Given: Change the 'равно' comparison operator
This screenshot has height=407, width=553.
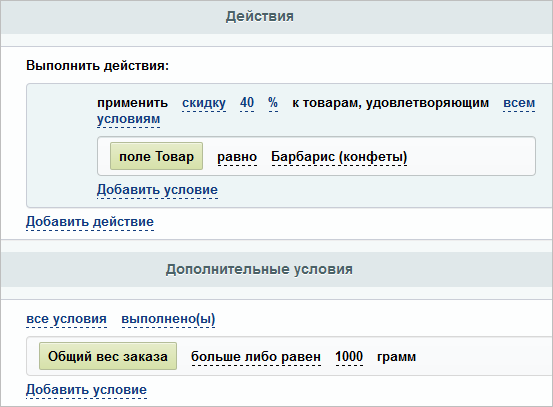Looking at the screenshot, I should [237, 157].
